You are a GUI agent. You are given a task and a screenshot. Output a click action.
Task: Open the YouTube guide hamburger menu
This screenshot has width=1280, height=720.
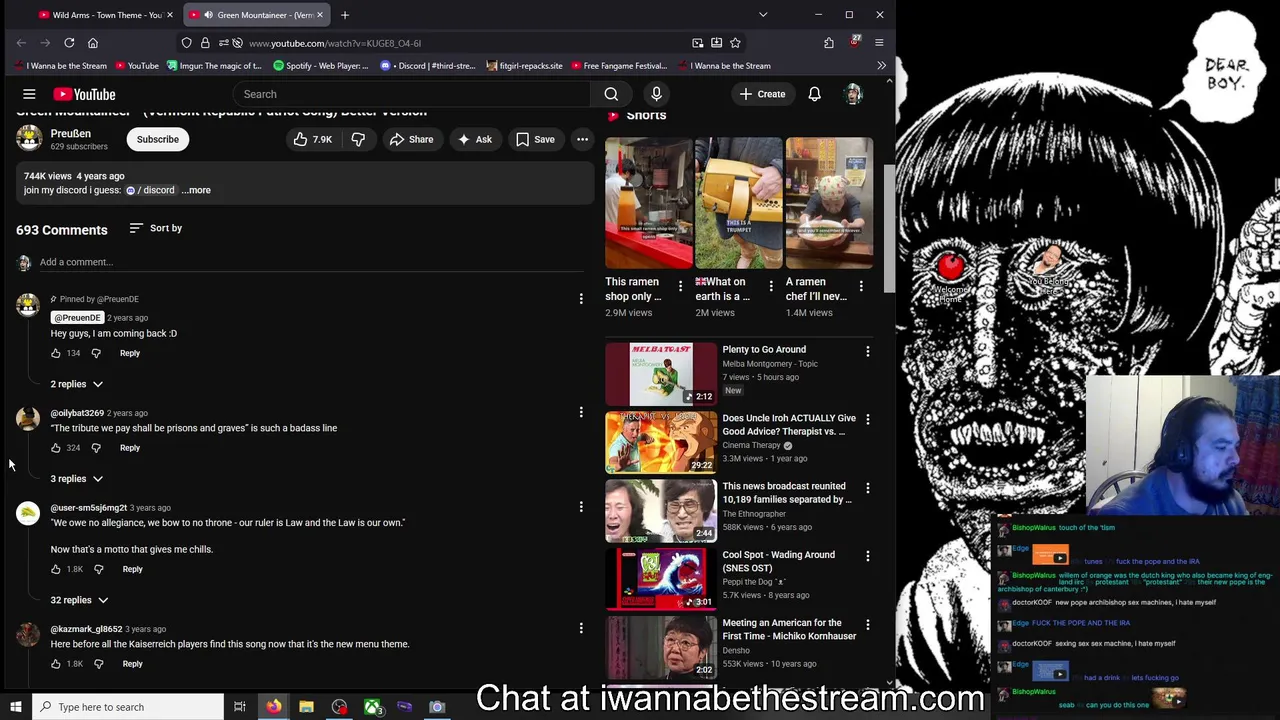tap(29, 94)
